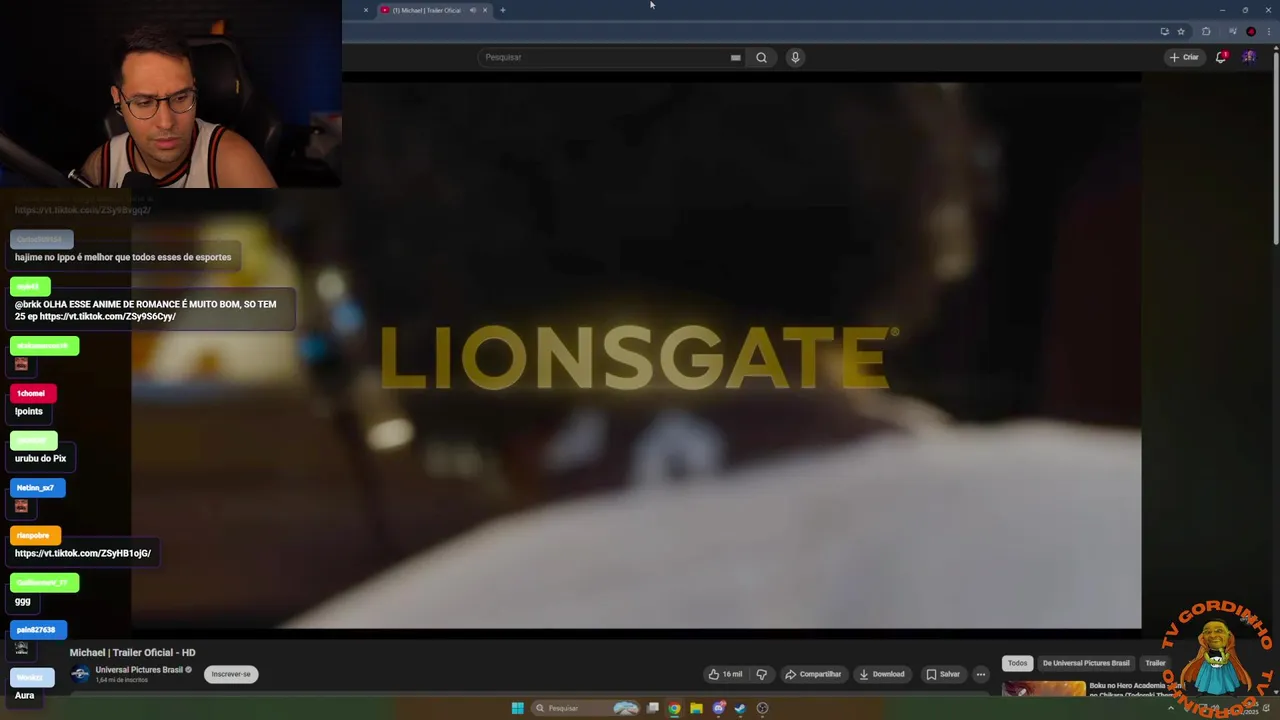The image size is (1280, 720).
Task: Bookmark this page with the star icon
Action: point(1181,31)
